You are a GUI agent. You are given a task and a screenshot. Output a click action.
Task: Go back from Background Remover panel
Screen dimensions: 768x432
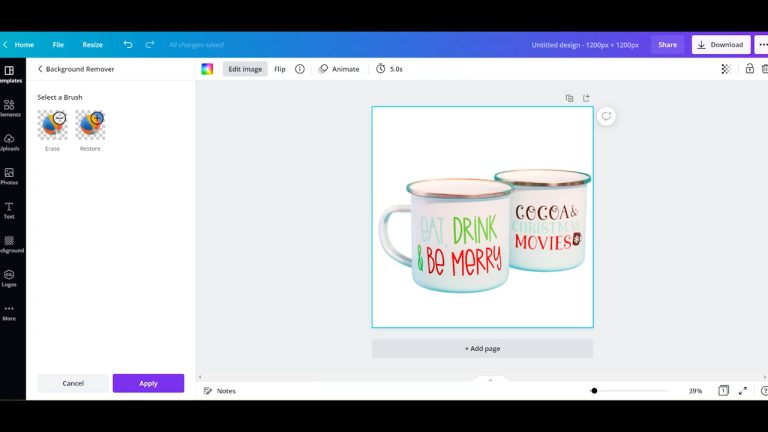click(x=40, y=69)
